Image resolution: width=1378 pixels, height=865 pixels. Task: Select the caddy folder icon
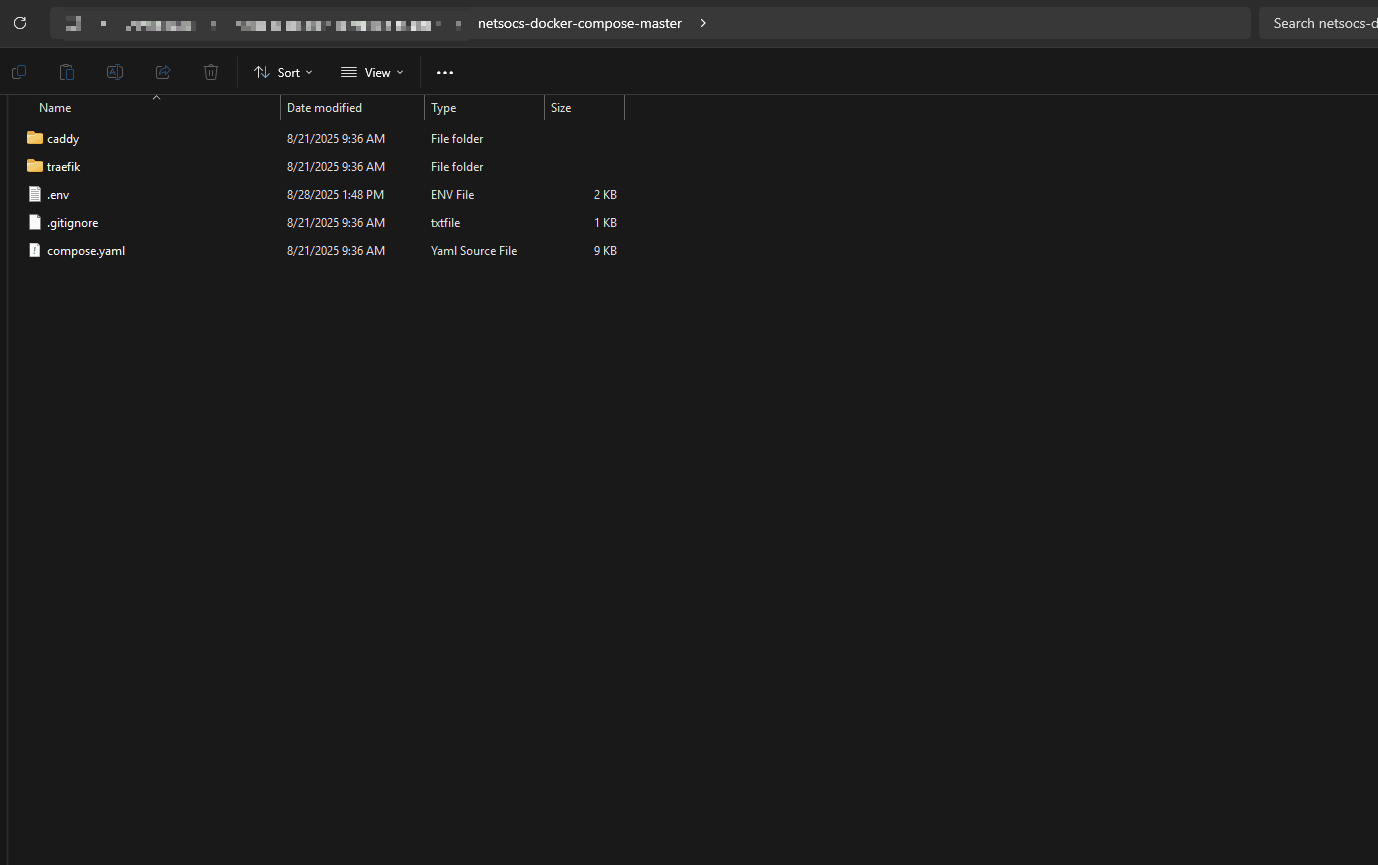35,138
